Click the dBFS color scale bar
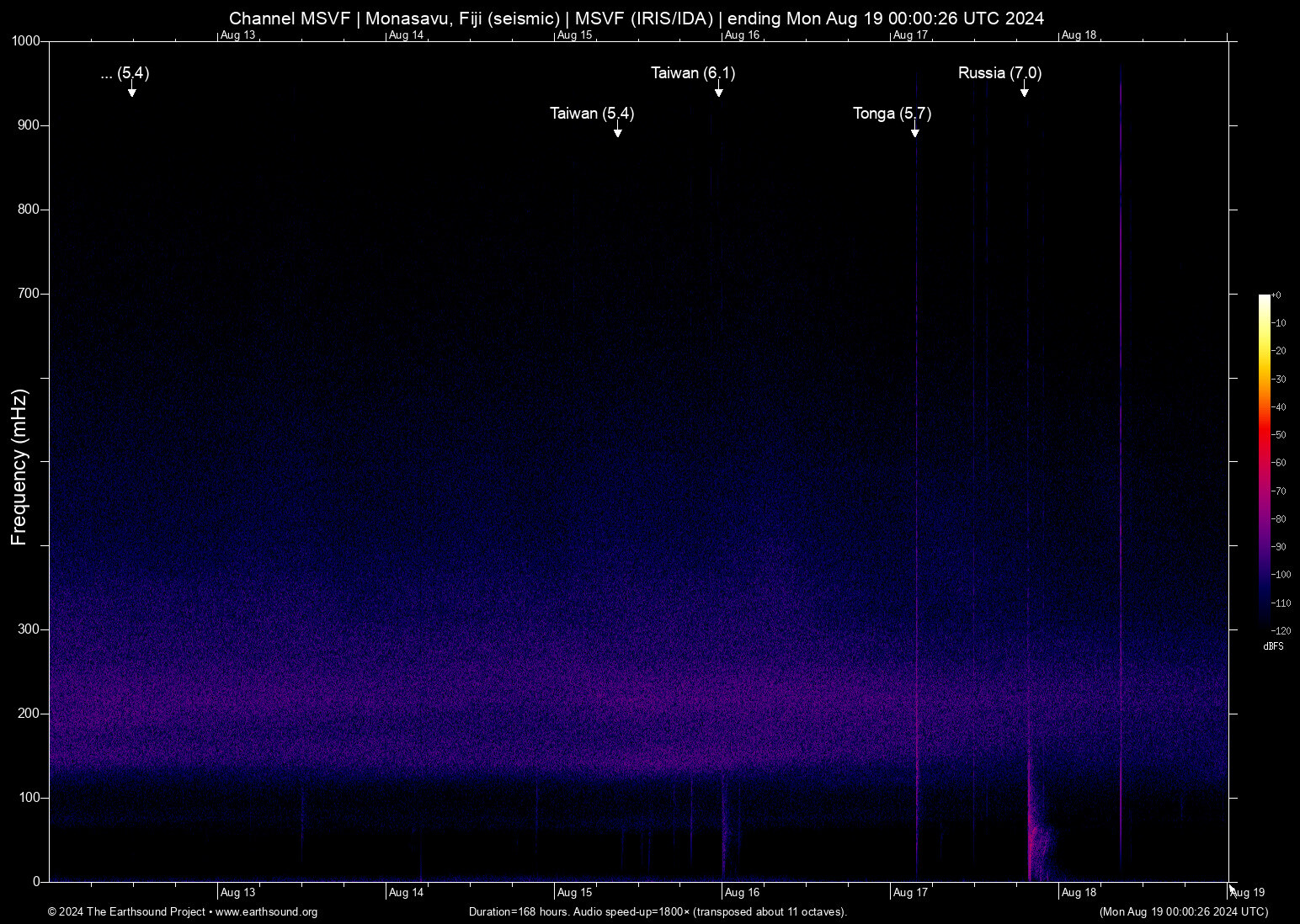 [1264, 461]
